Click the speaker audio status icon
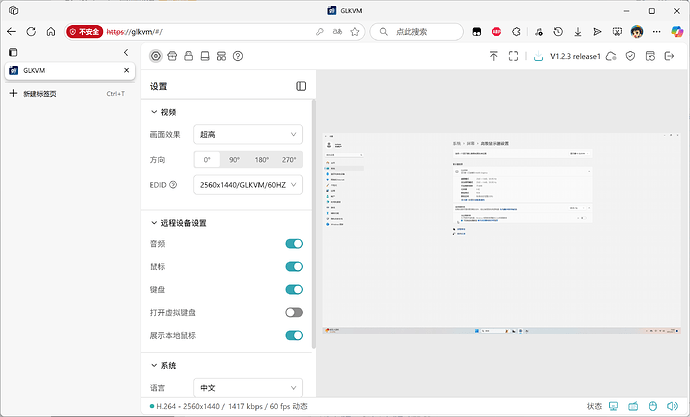 (672, 406)
